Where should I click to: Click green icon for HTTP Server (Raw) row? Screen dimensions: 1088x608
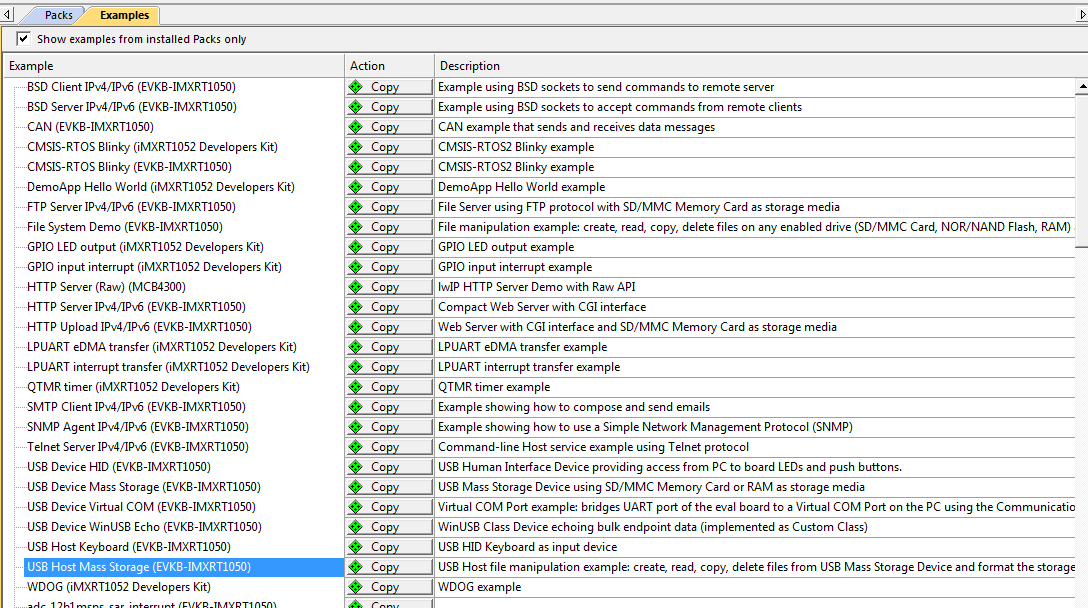(x=356, y=287)
